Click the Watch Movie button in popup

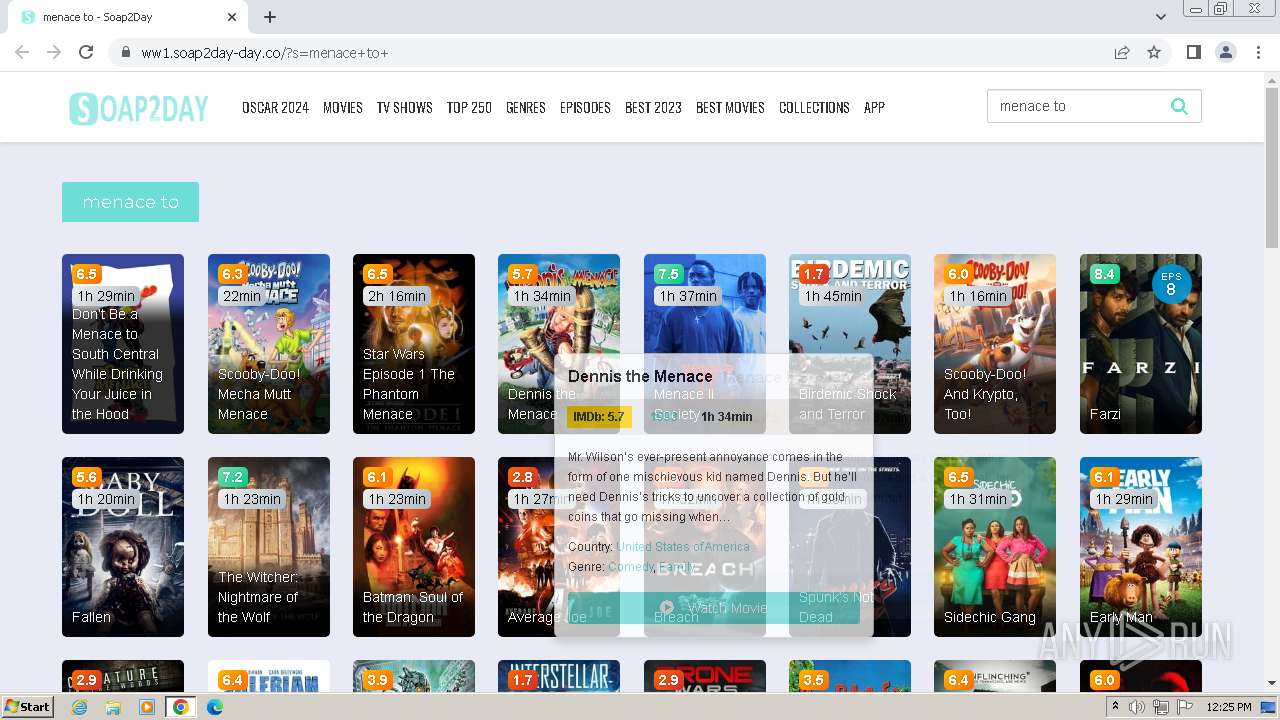coord(714,608)
